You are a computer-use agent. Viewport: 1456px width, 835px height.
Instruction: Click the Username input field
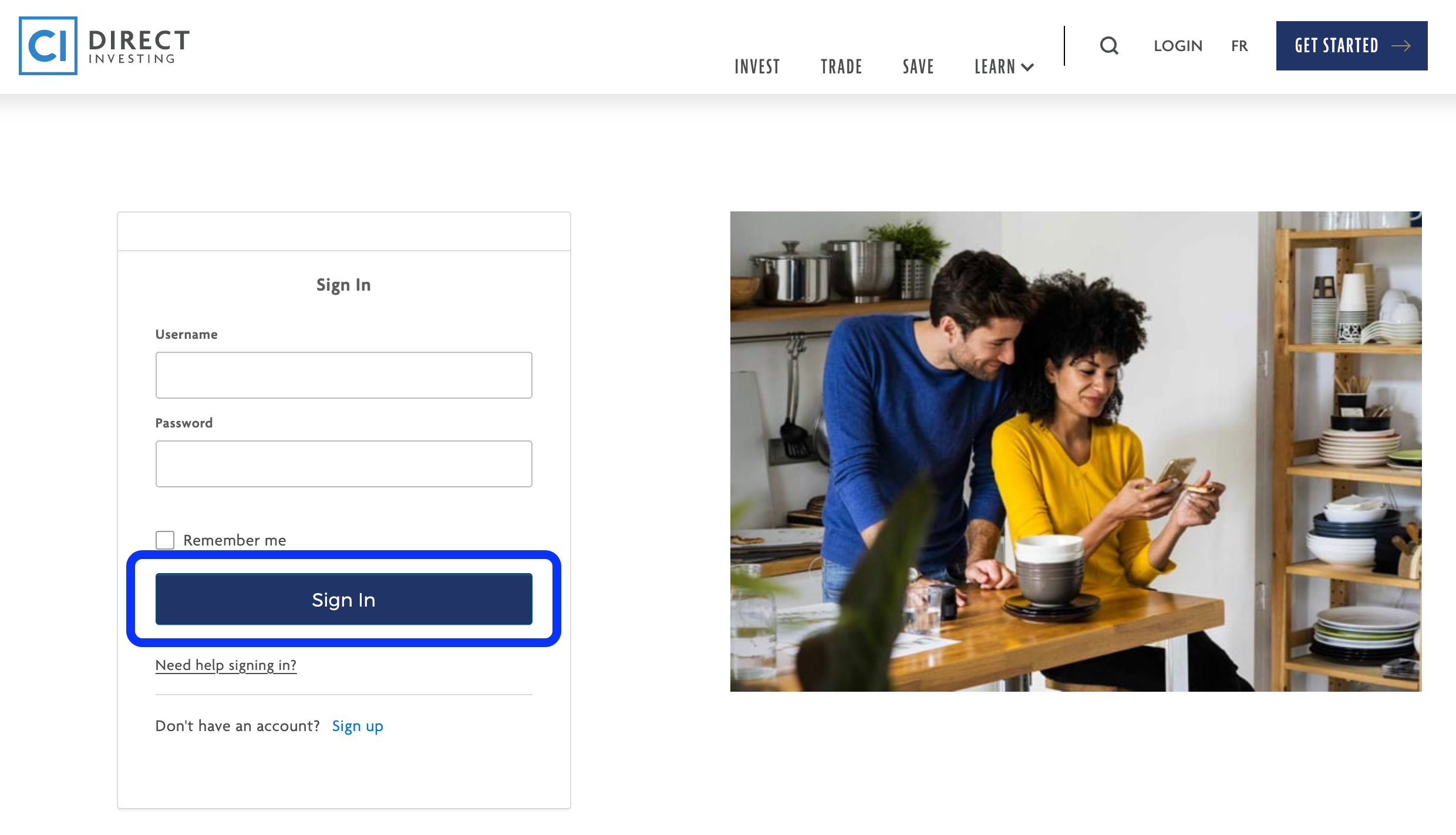343,375
